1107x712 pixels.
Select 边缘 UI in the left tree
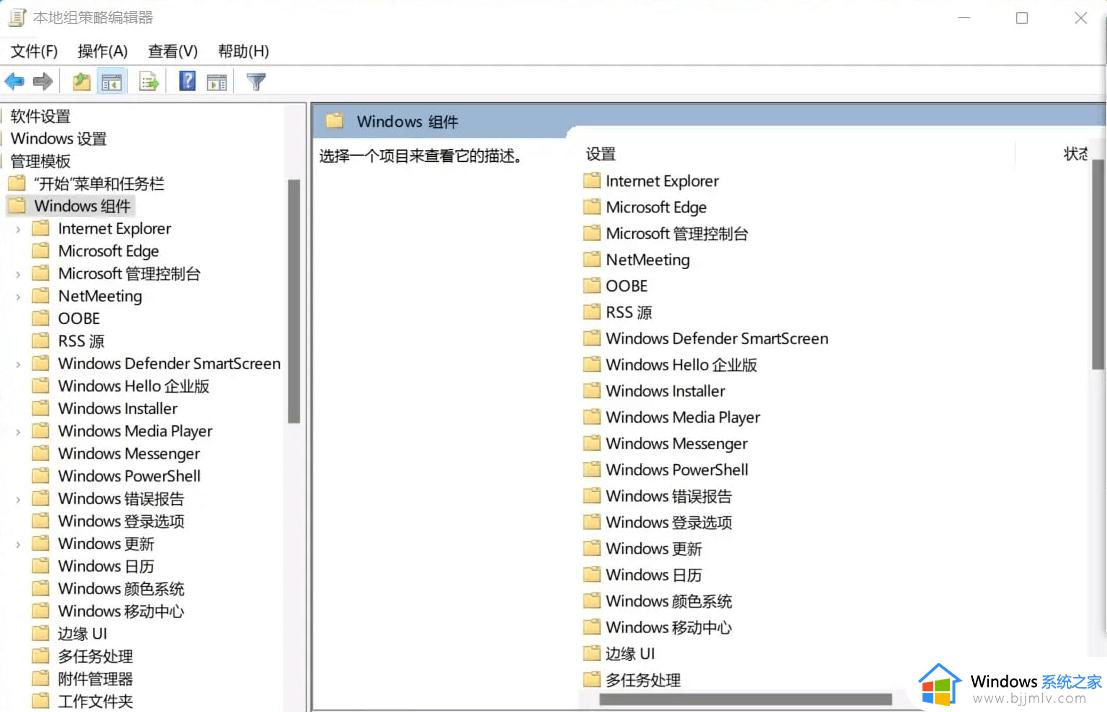click(83, 634)
